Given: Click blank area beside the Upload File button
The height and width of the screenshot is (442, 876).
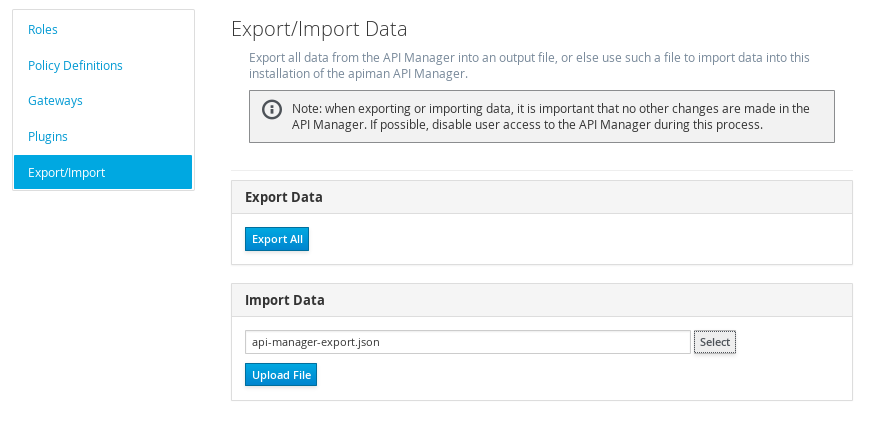Looking at the screenshot, I should pyautogui.click(x=581, y=375).
